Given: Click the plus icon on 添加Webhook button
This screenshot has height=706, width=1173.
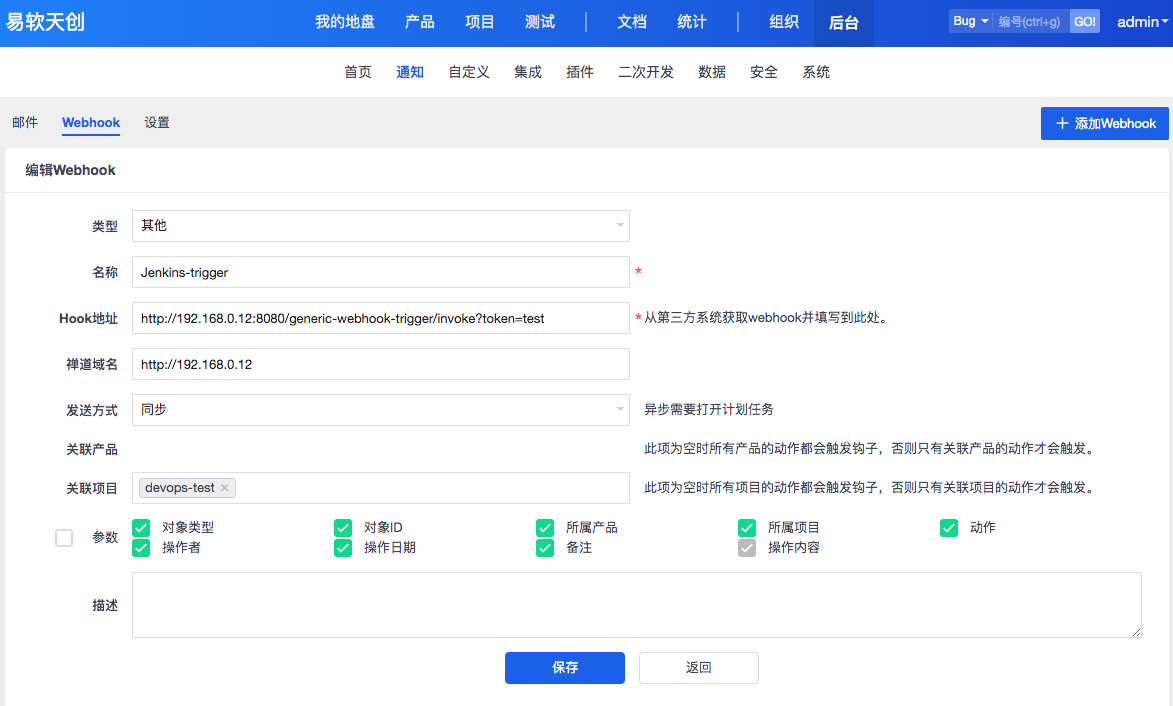Looking at the screenshot, I should pos(1062,124).
